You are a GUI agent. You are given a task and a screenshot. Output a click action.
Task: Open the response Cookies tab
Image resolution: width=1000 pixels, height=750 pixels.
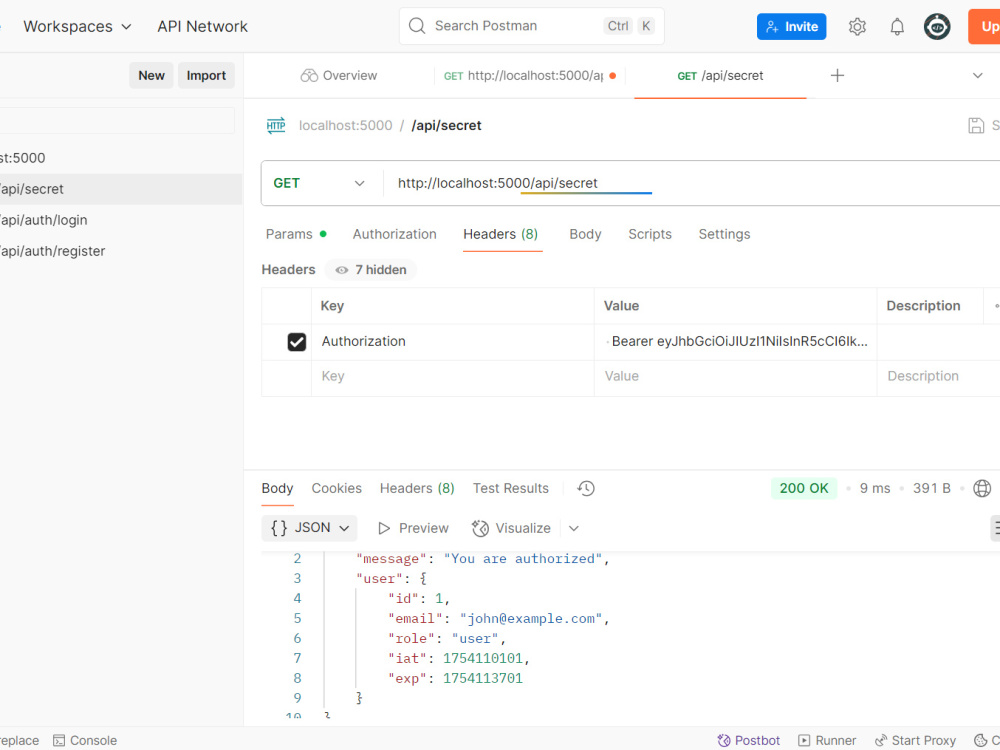pos(336,489)
